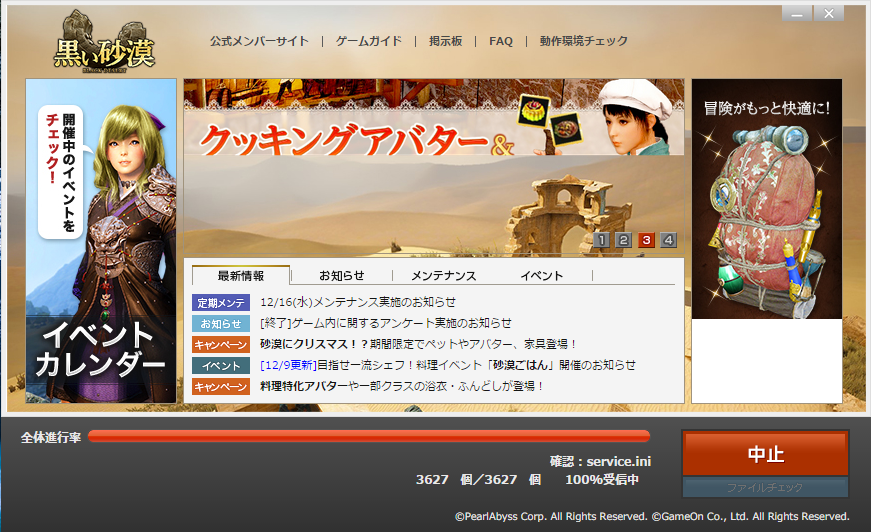Click the イベント tag in news list

(x=221, y=366)
